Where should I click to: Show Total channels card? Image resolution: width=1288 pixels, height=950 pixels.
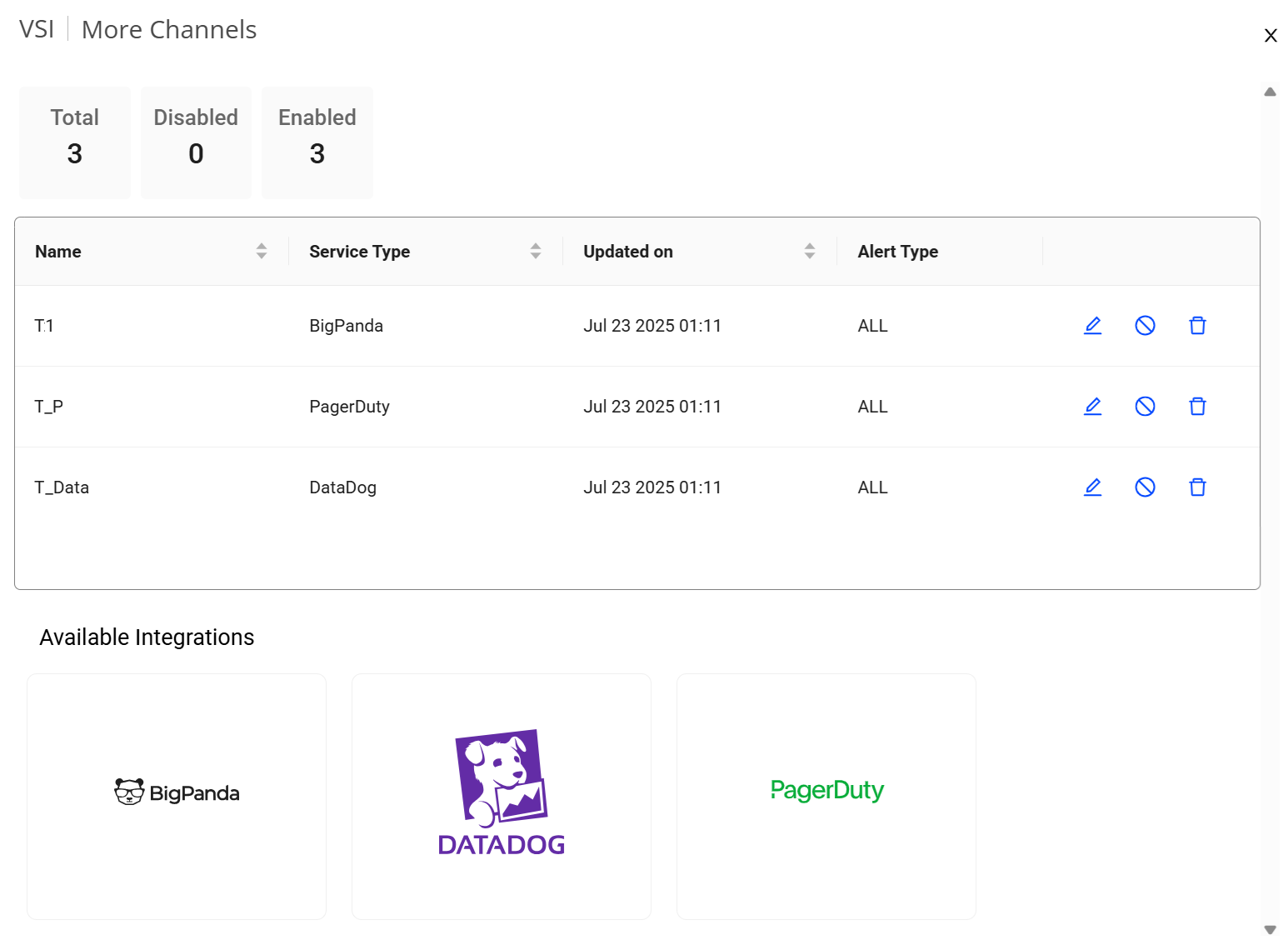(75, 142)
